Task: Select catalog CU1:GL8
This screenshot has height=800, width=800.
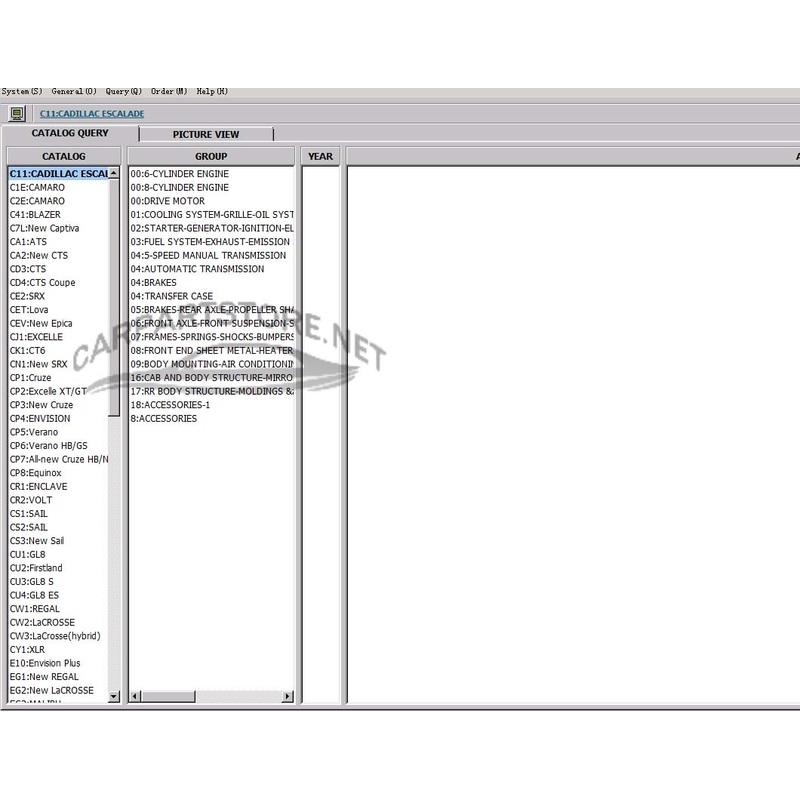Action: tap(28, 555)
